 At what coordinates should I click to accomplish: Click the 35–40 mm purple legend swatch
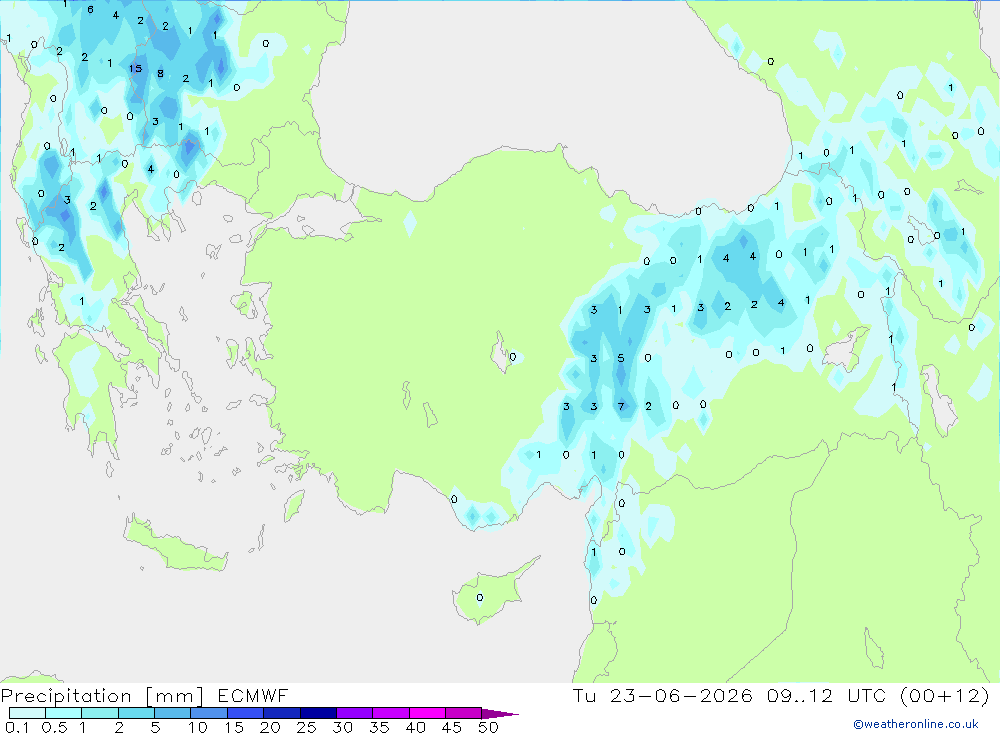point(391,713)
